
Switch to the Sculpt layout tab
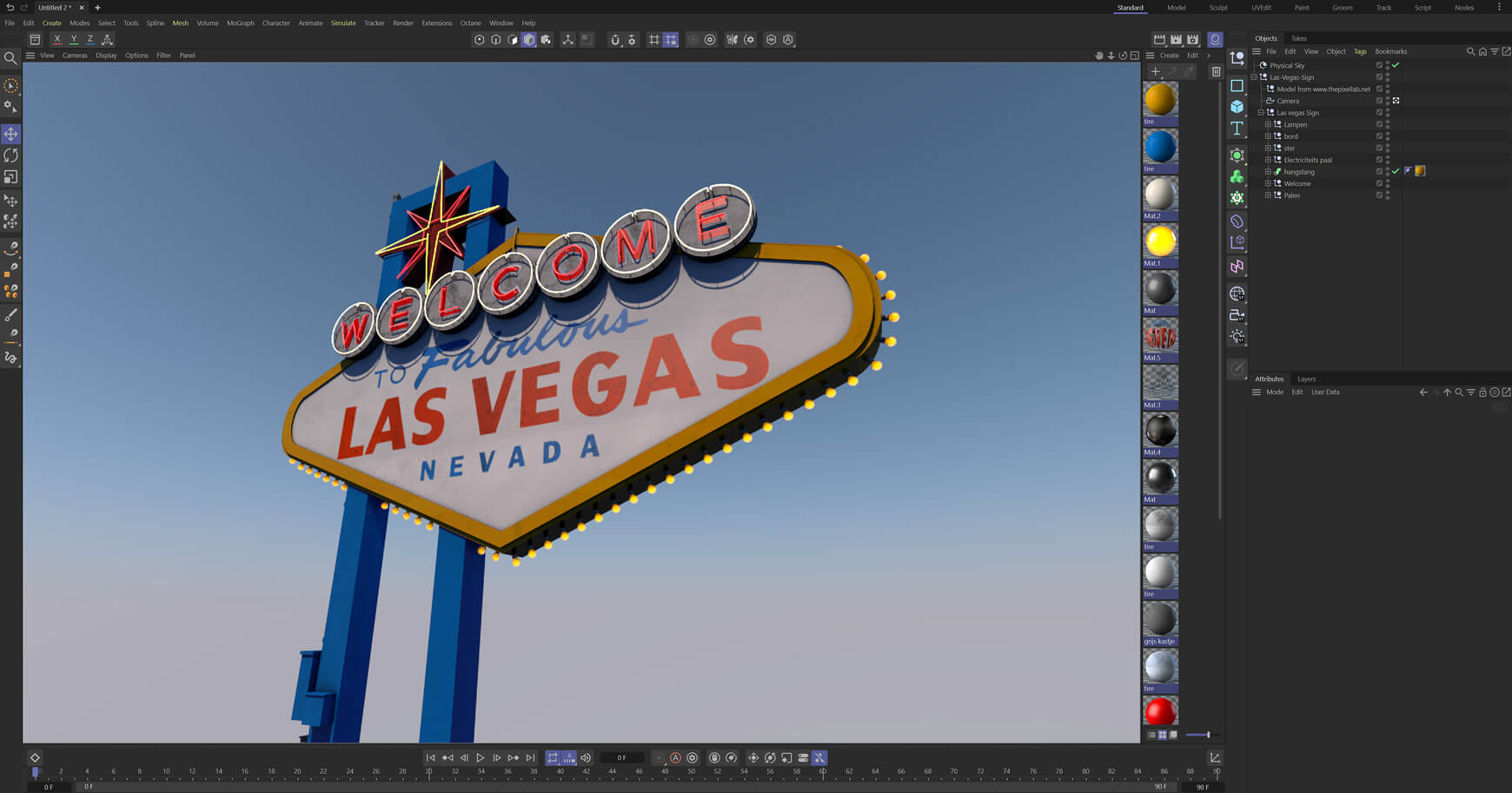point(1218,8)
